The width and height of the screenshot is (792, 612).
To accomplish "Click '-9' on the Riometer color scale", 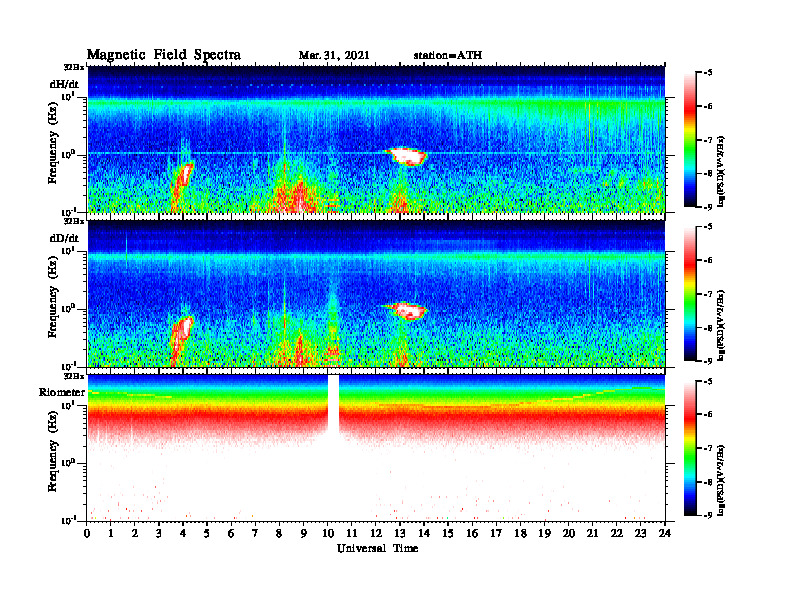I will [x=707, y=515].
